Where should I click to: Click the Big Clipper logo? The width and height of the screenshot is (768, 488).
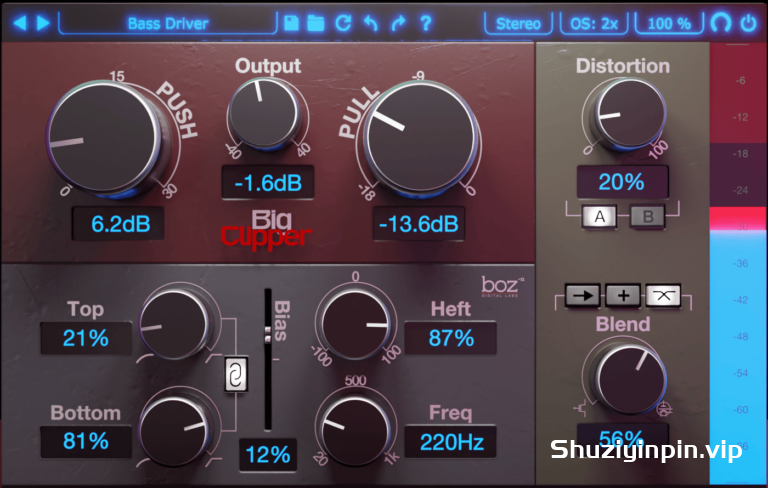(266, 229)
